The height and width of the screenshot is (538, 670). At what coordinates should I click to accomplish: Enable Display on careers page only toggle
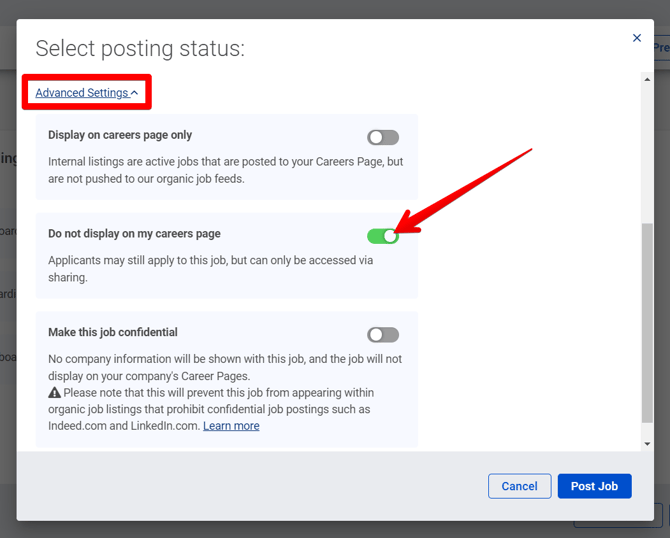pos(382,137)
